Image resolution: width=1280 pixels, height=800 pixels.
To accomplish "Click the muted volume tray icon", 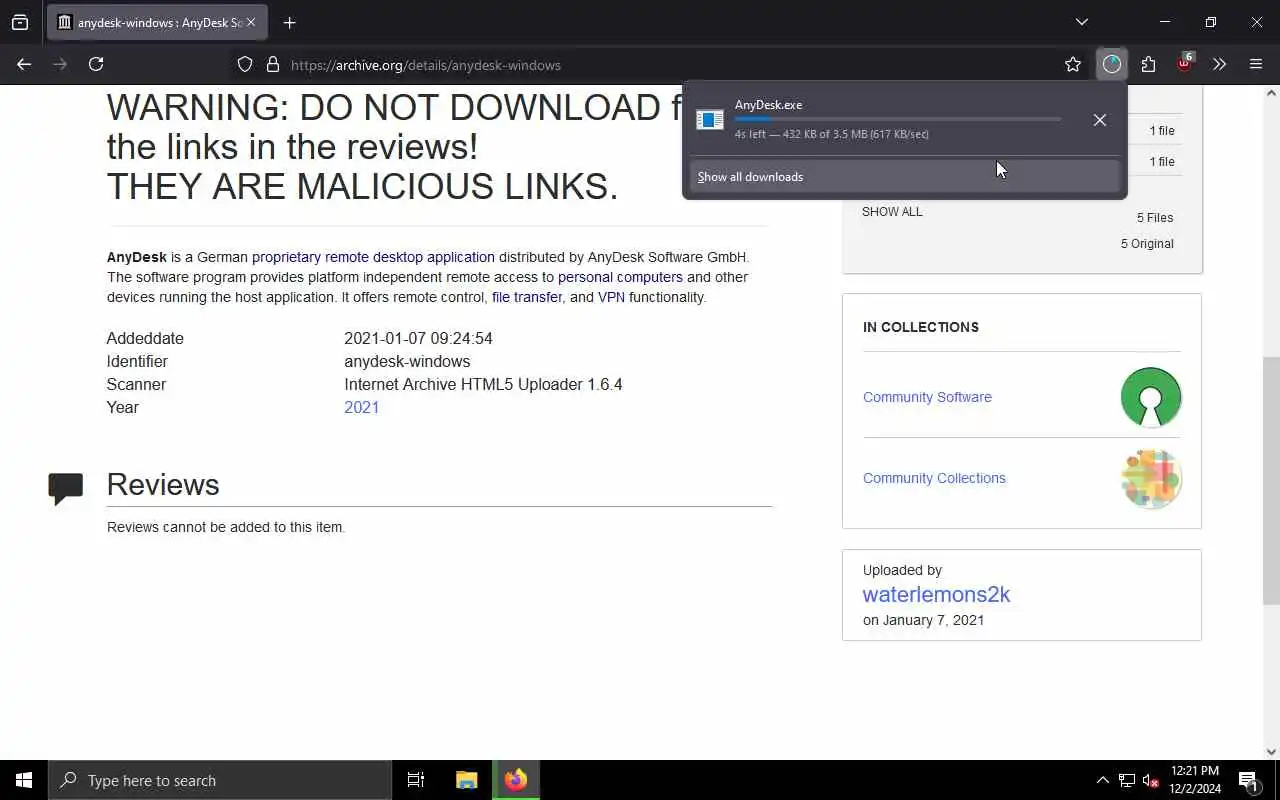I will pyautogui.click(x=1151, y=780).
